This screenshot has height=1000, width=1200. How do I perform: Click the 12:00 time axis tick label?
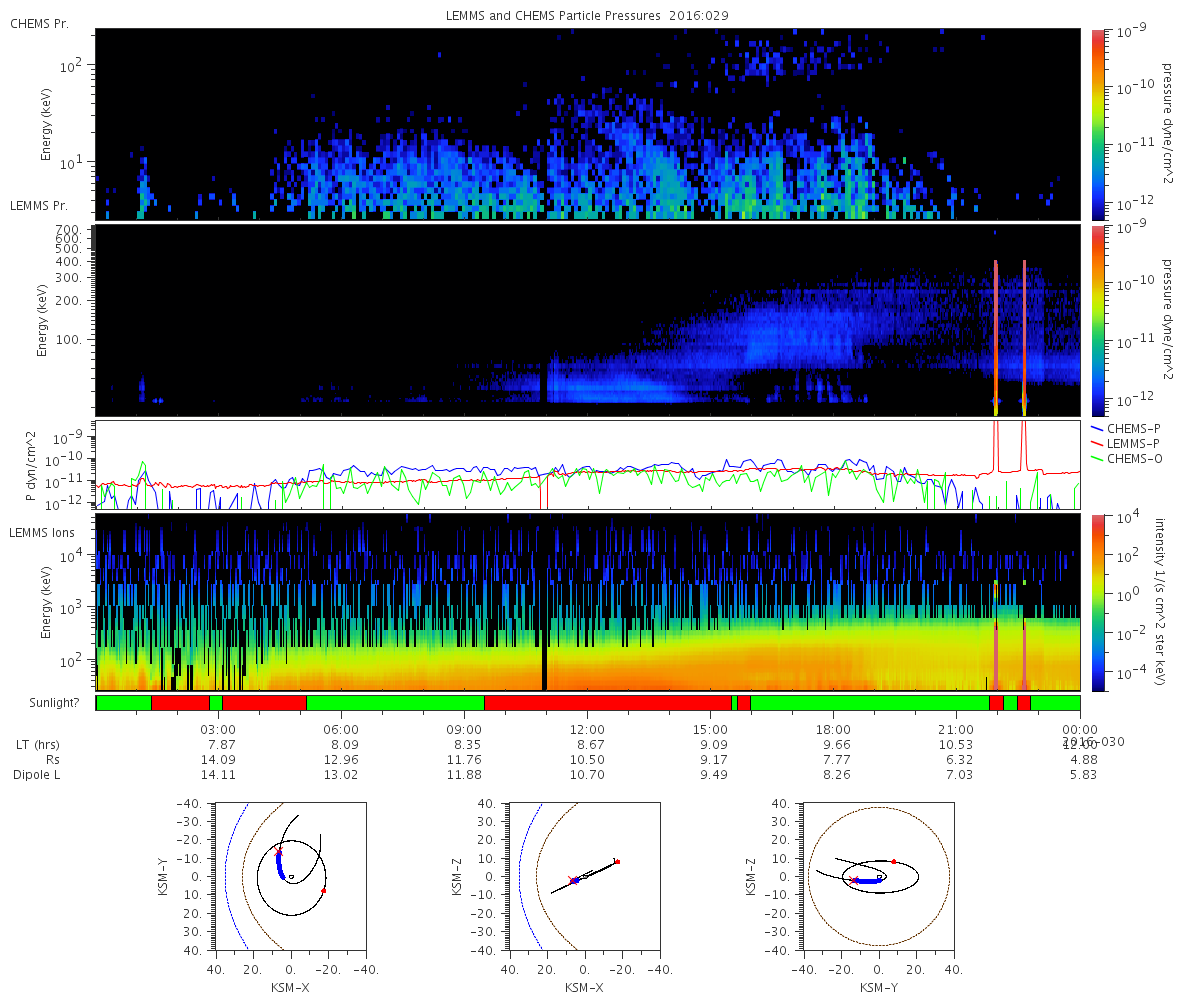tap(588, 729)
